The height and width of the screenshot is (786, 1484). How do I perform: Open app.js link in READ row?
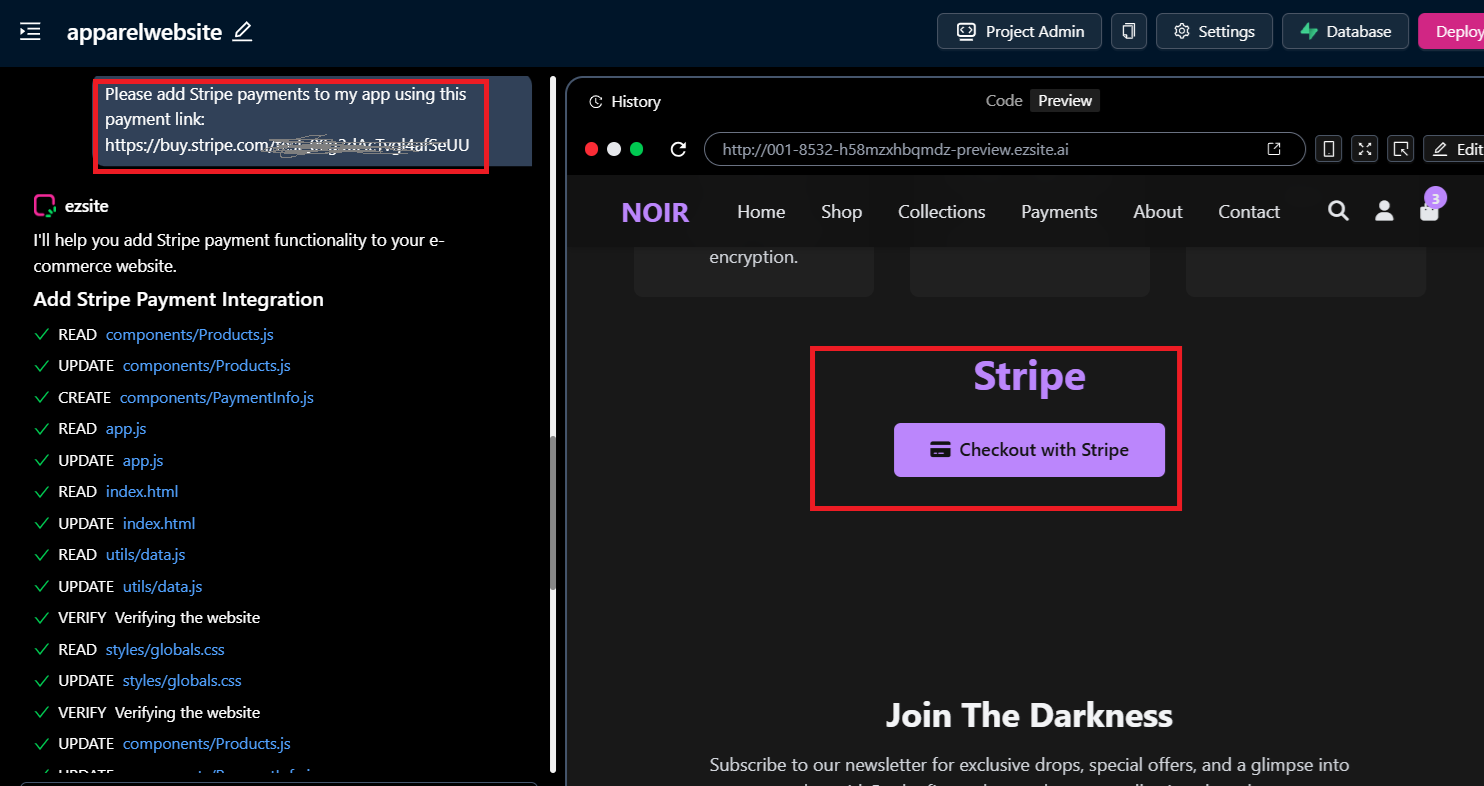[126, 428]
